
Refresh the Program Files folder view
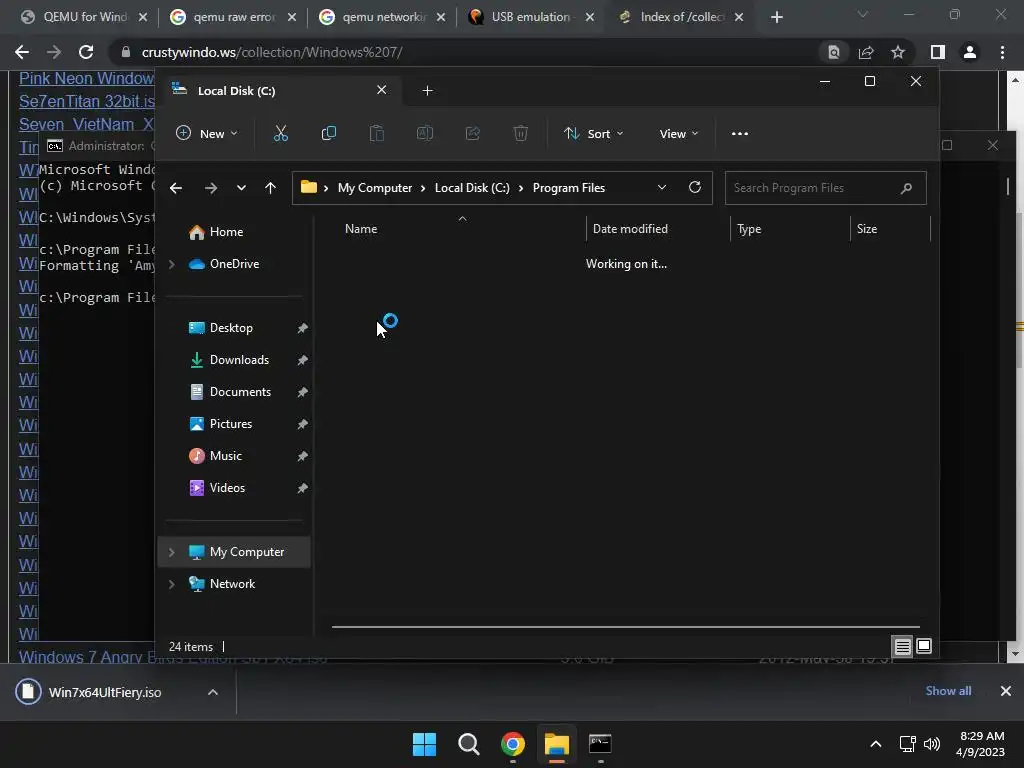695,187
